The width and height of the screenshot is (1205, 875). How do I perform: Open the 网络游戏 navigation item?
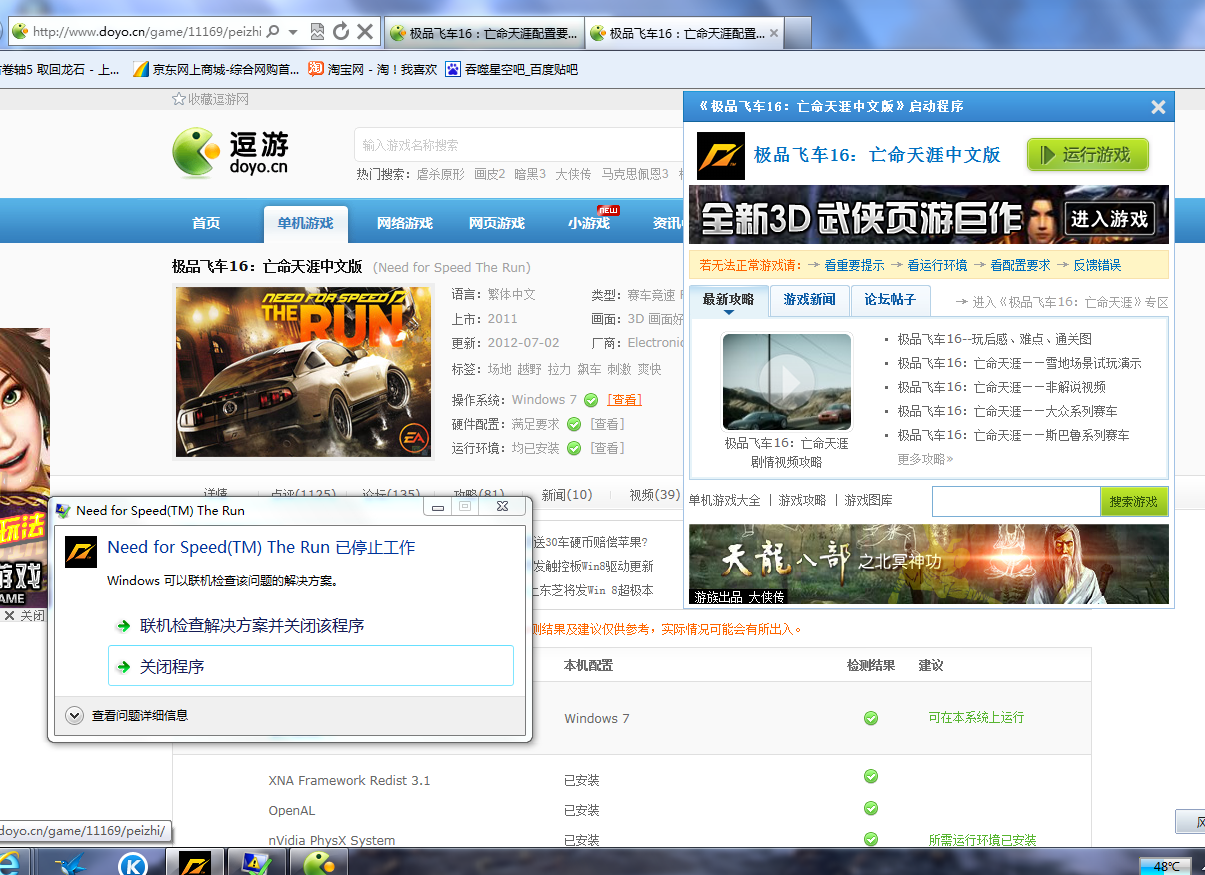coord(405,223)
